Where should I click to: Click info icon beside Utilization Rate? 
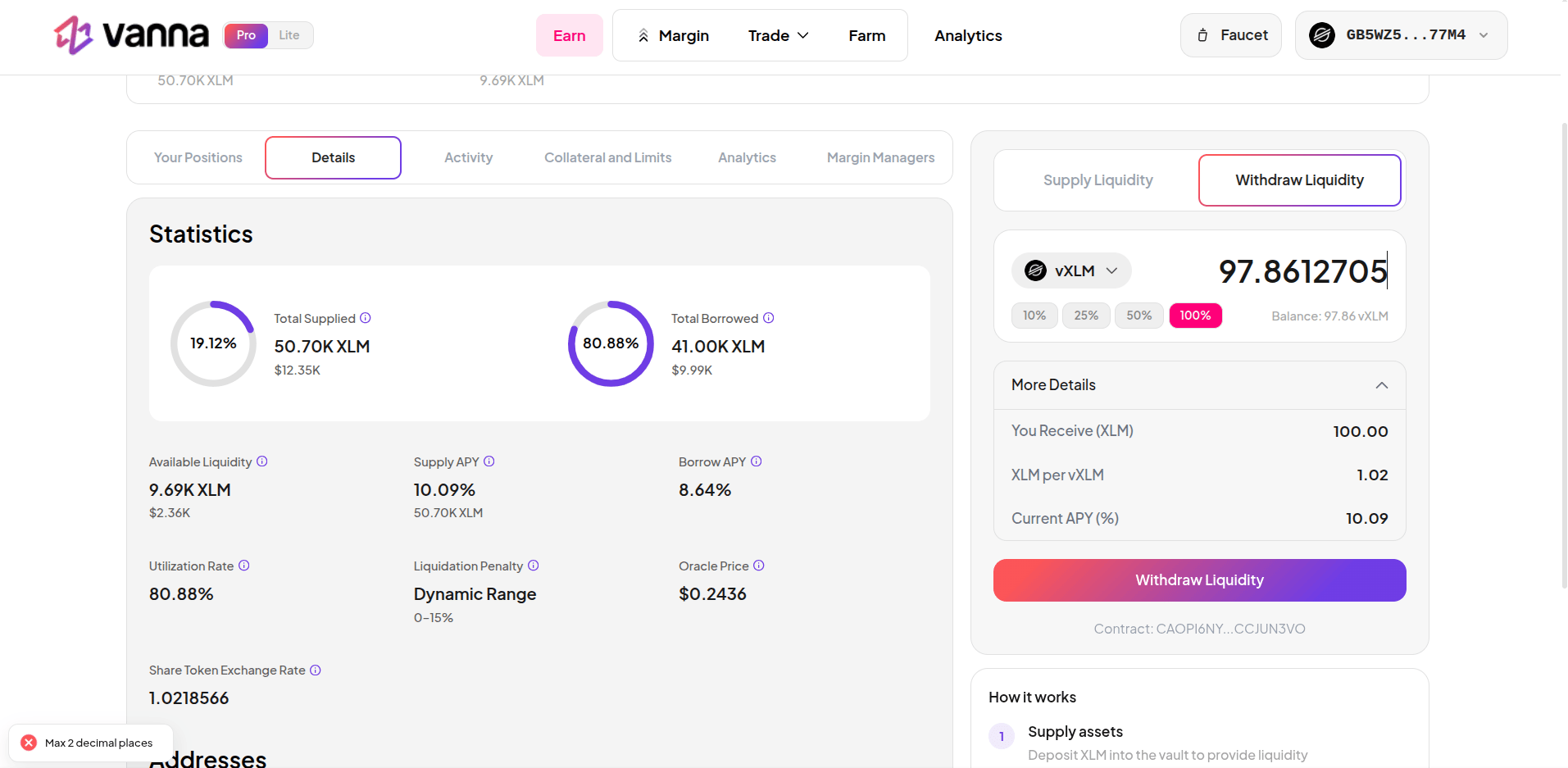(244, 566)
